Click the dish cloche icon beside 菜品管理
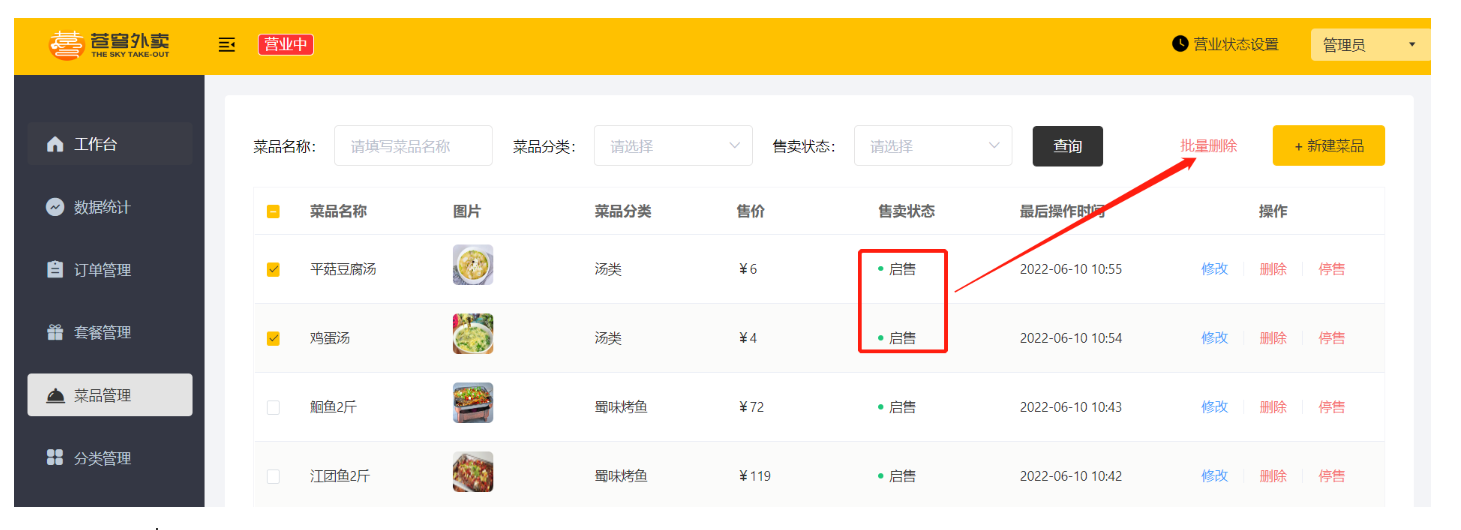The image size is (1461, 530). 55,396
